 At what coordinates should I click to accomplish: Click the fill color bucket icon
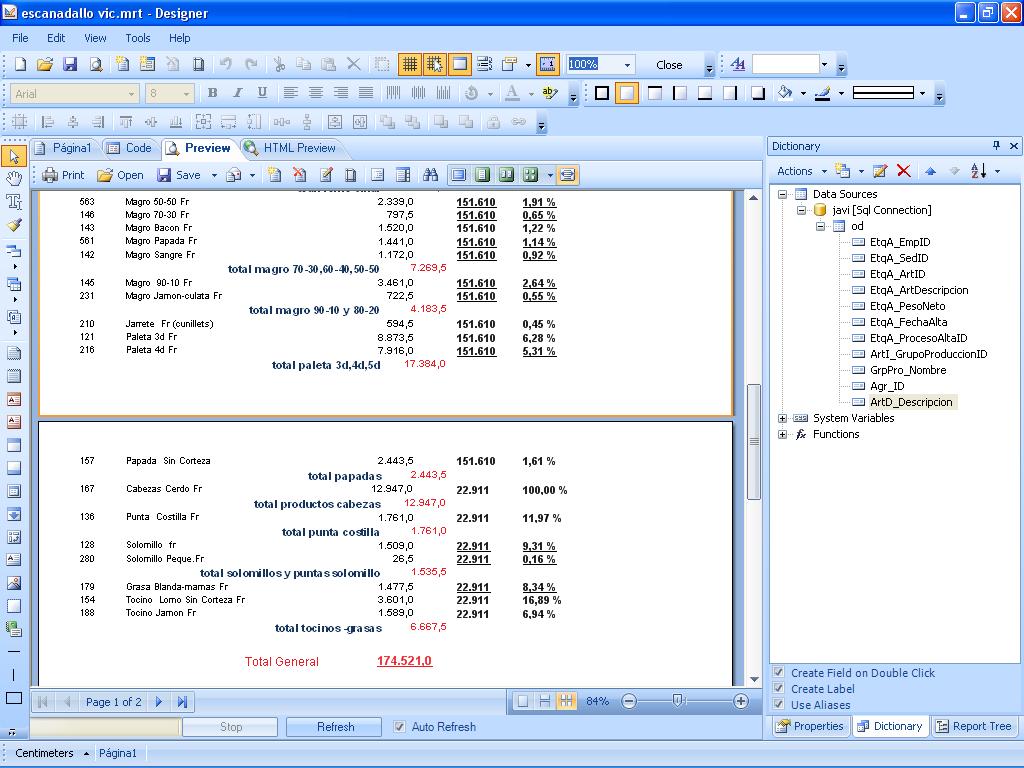coord(785,93)
